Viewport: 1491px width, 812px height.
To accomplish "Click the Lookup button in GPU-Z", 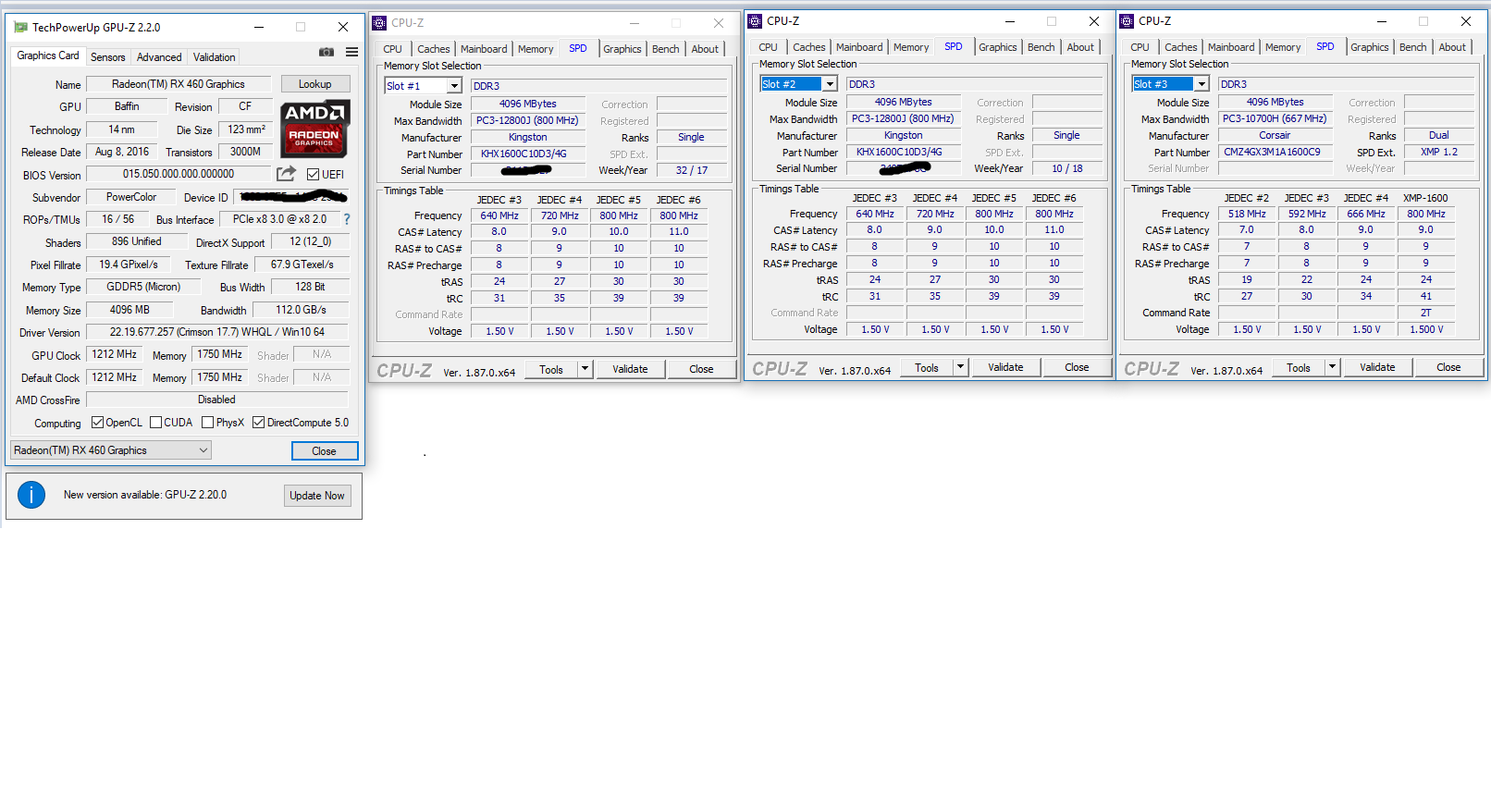I will click(x=314, y=84).
